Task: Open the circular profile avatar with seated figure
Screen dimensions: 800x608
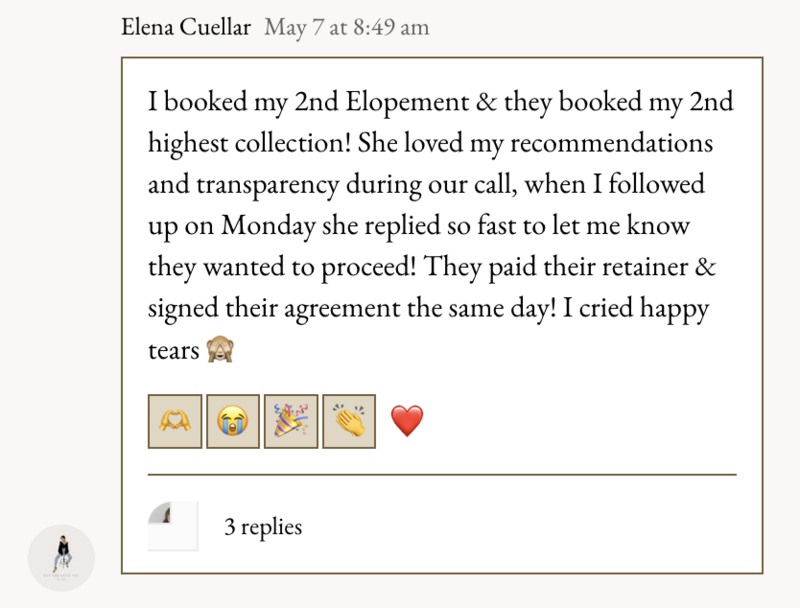Action: click(x=61, y=558)
